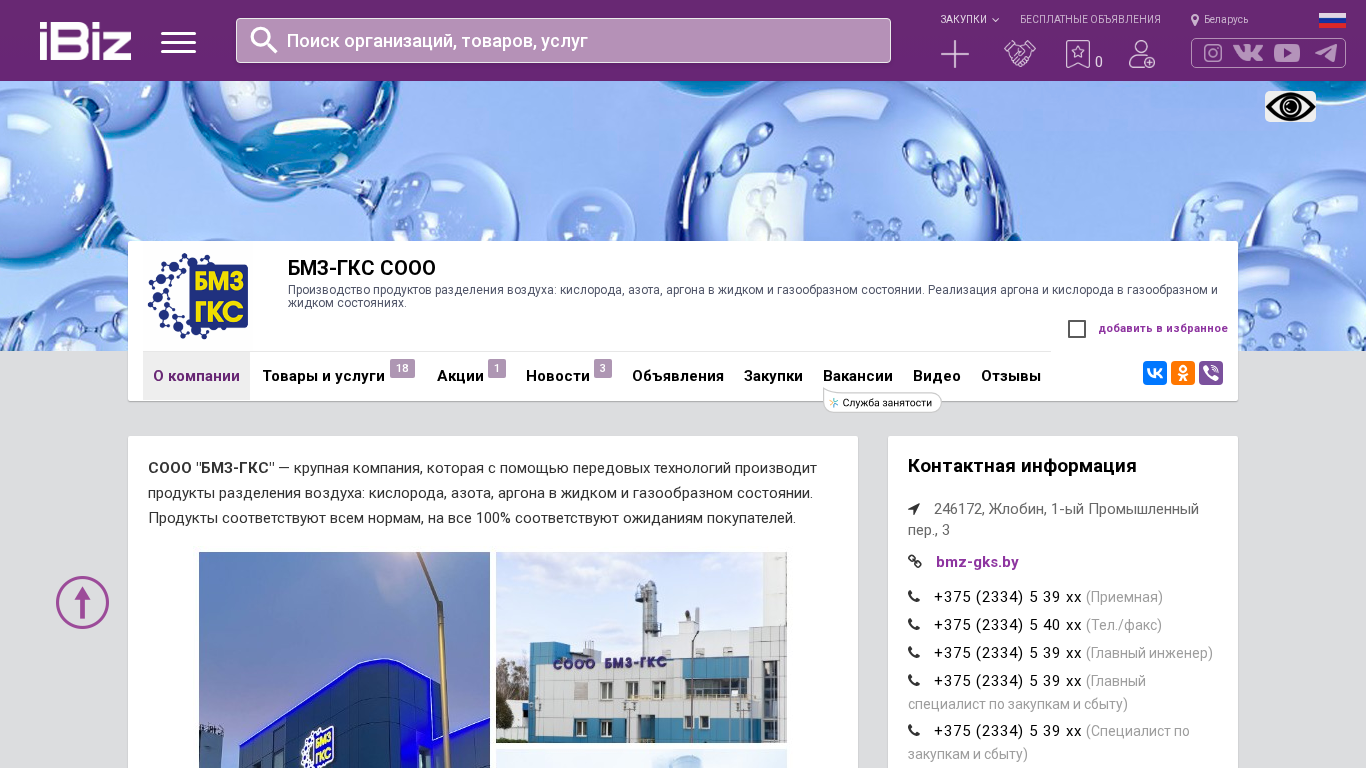This screenshot has width=1366, height=768.
Task: Share company page via Viber
Action: click(x=1211, y=373)
